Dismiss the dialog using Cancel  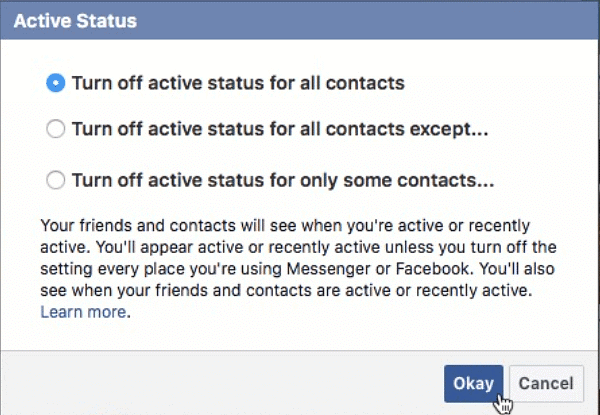[x=546, y=383]
